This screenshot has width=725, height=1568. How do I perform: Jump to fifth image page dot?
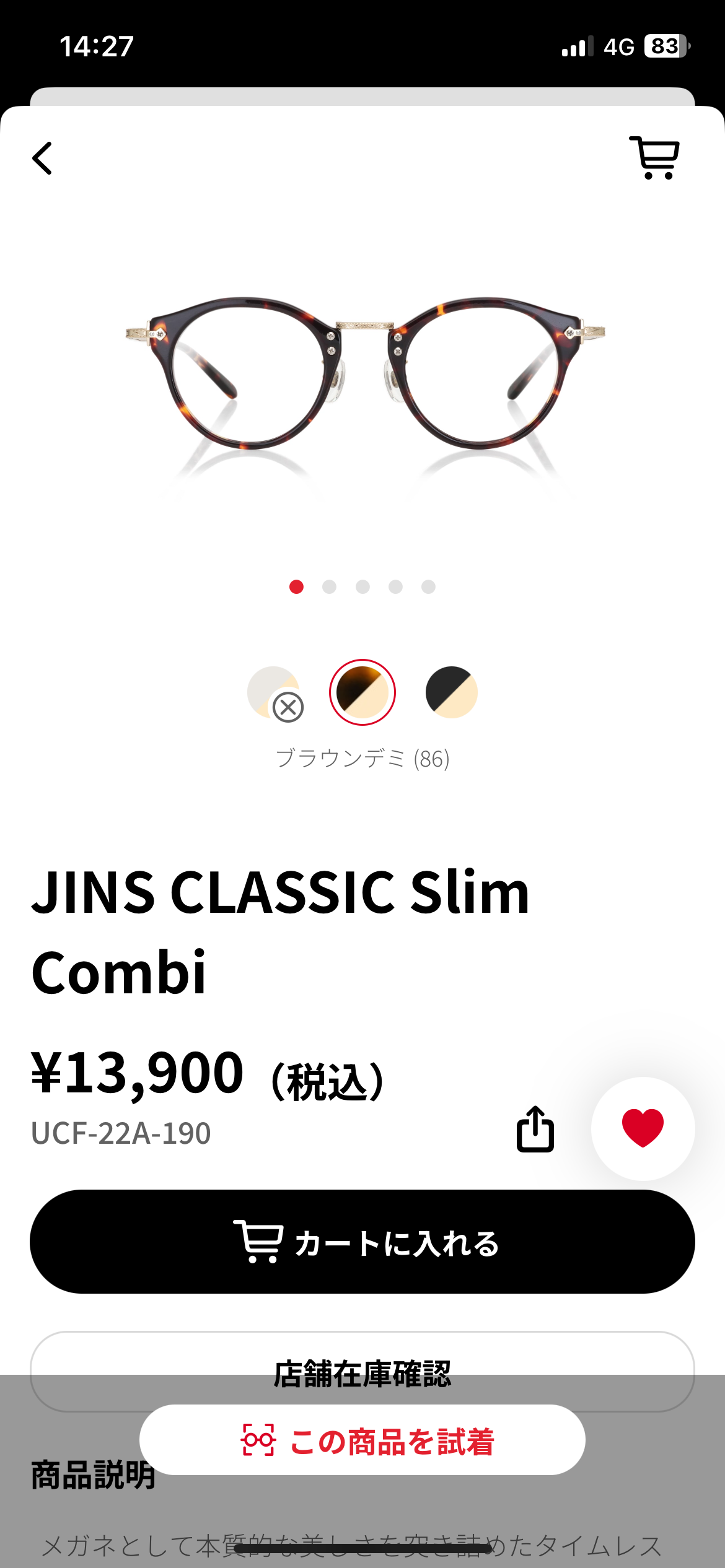click(428, 586)
